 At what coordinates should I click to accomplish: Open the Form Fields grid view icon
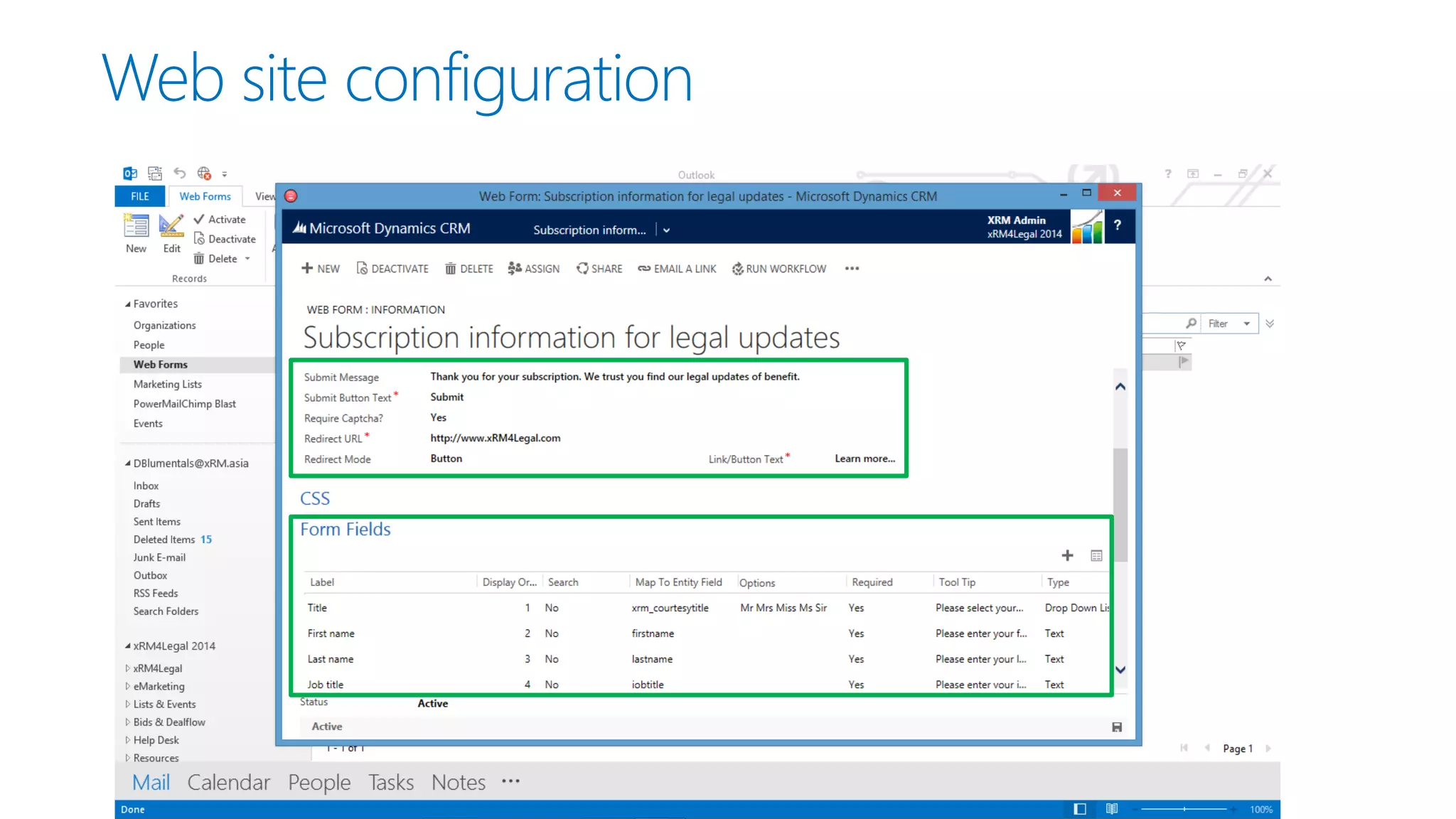pos(1096,555)
